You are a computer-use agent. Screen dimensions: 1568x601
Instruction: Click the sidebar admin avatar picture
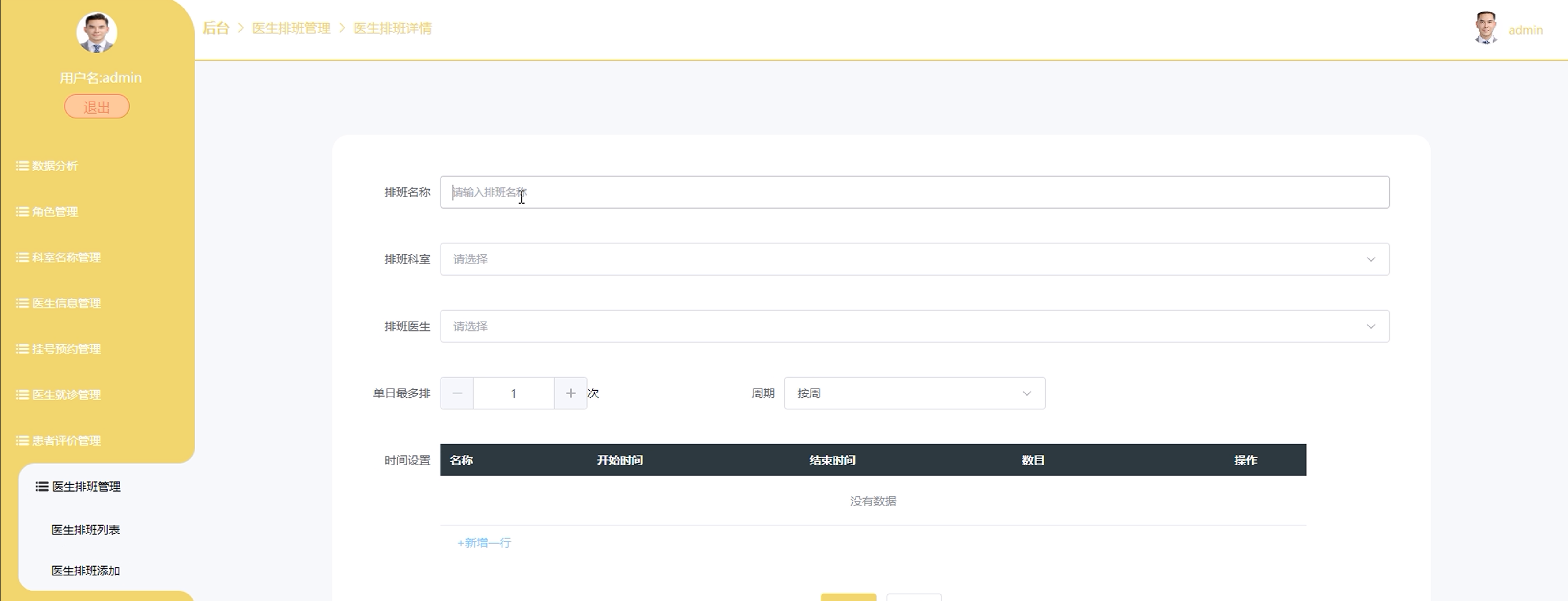tap(97, 32)
